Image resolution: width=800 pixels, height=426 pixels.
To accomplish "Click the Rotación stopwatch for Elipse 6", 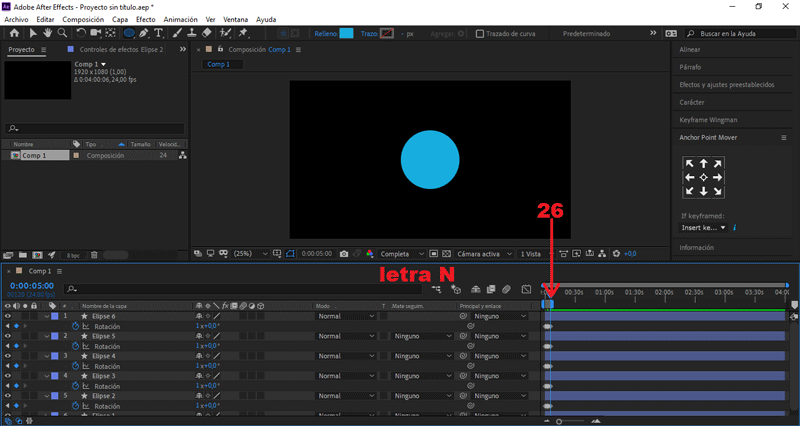I will 75,326.
